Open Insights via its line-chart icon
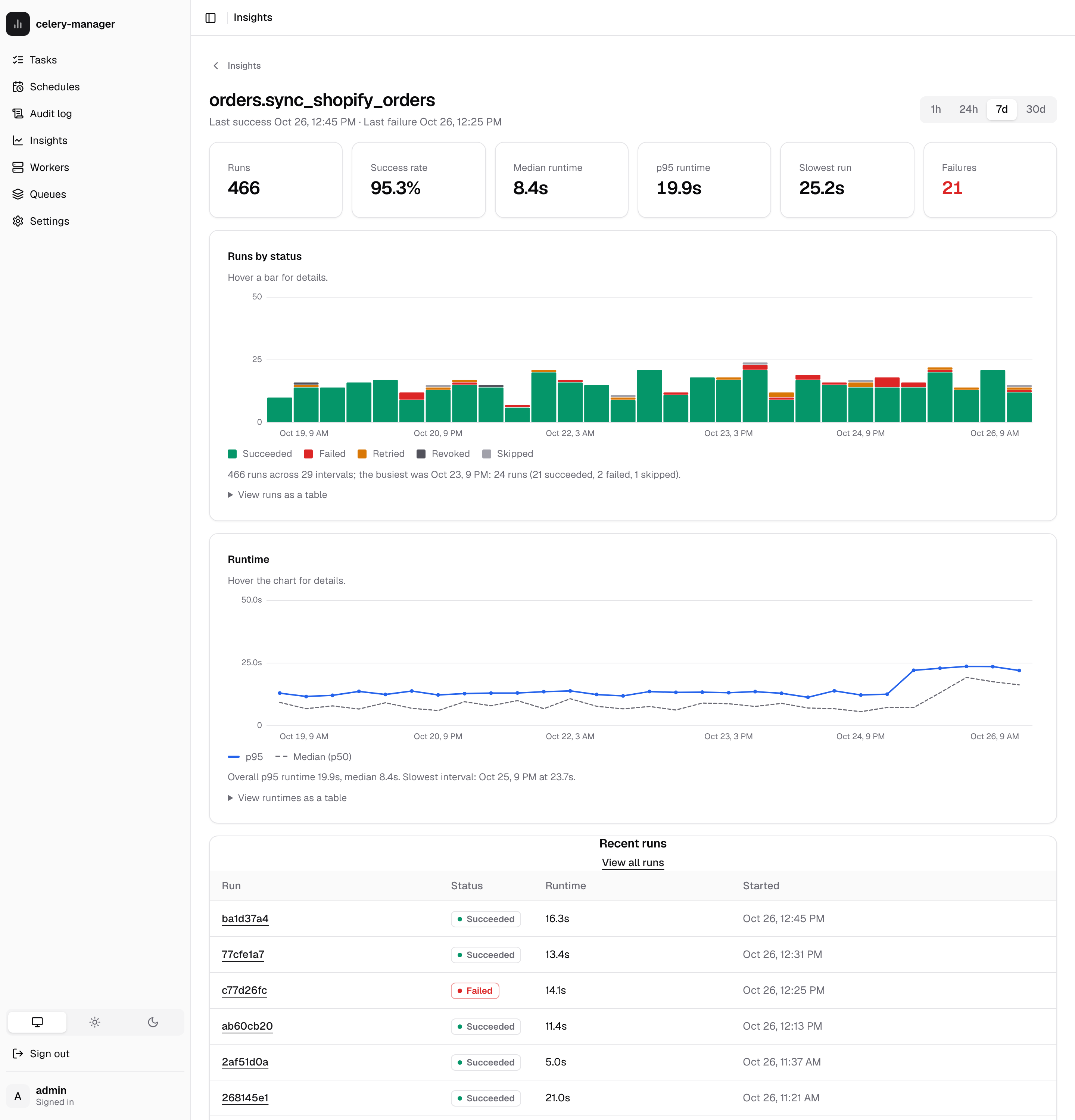 click(x=18, y=141)
